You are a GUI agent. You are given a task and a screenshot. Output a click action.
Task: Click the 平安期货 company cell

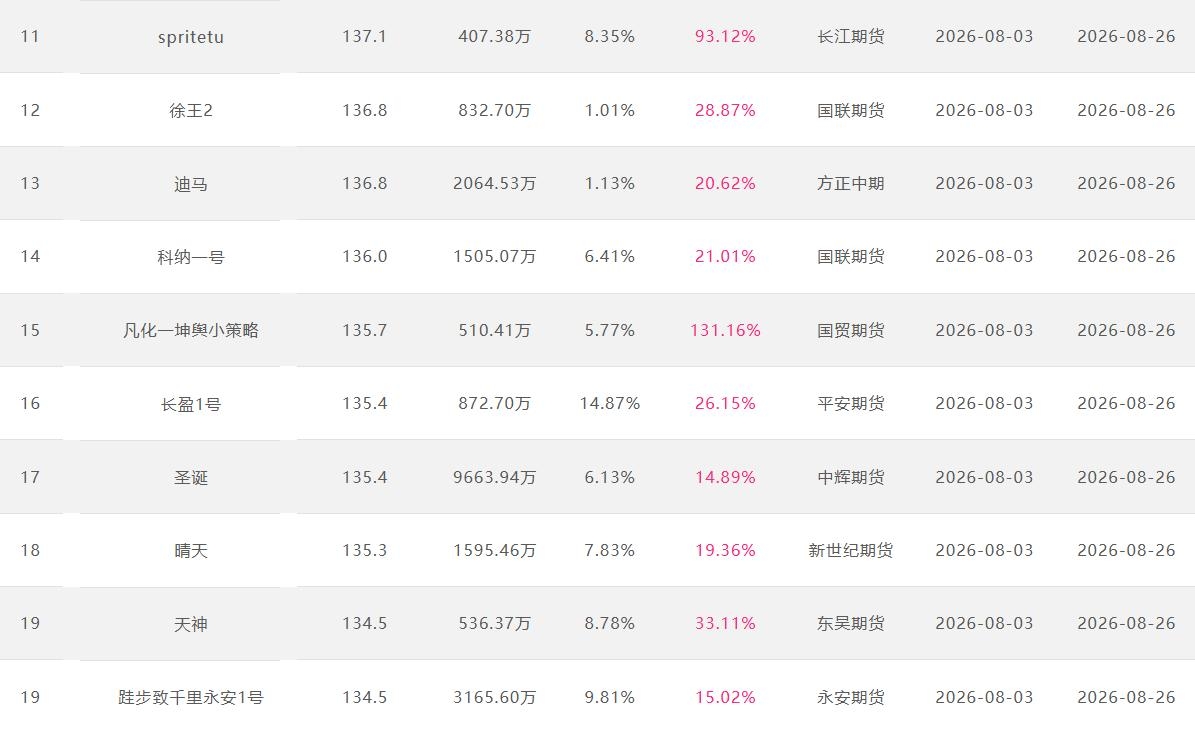coord(851,404)
